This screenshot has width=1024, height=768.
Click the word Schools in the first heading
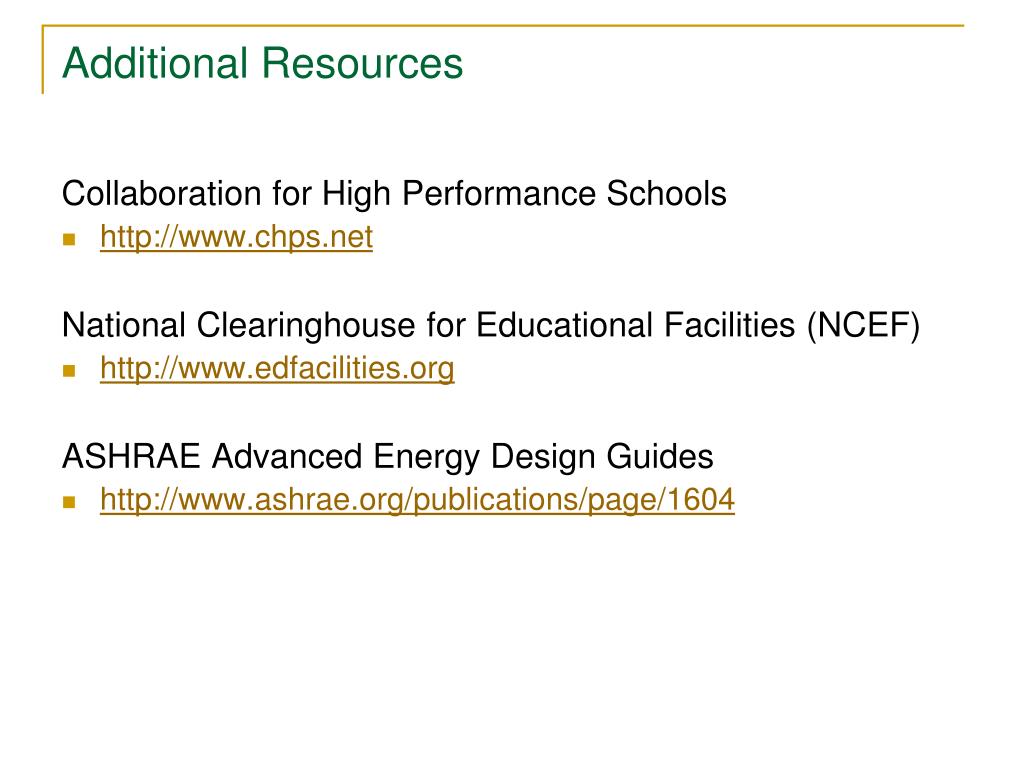coord(666,194)
